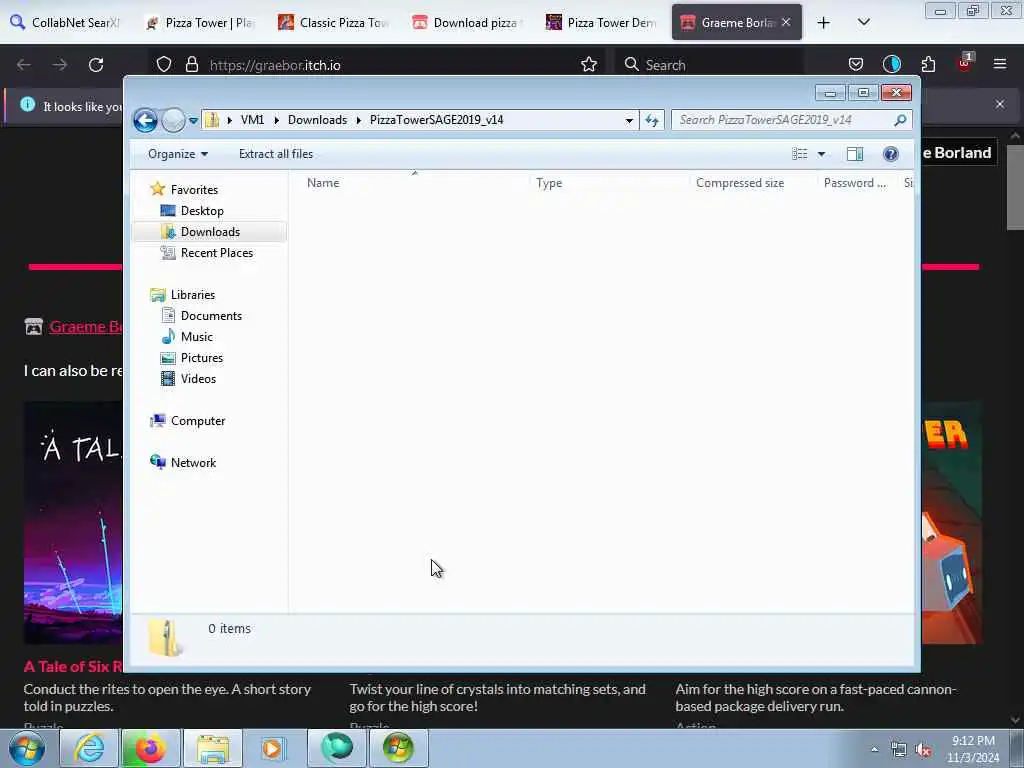Click Extract all files
Image resolution: width=1024 pixels, height=768 pixels.
(276, 154)
